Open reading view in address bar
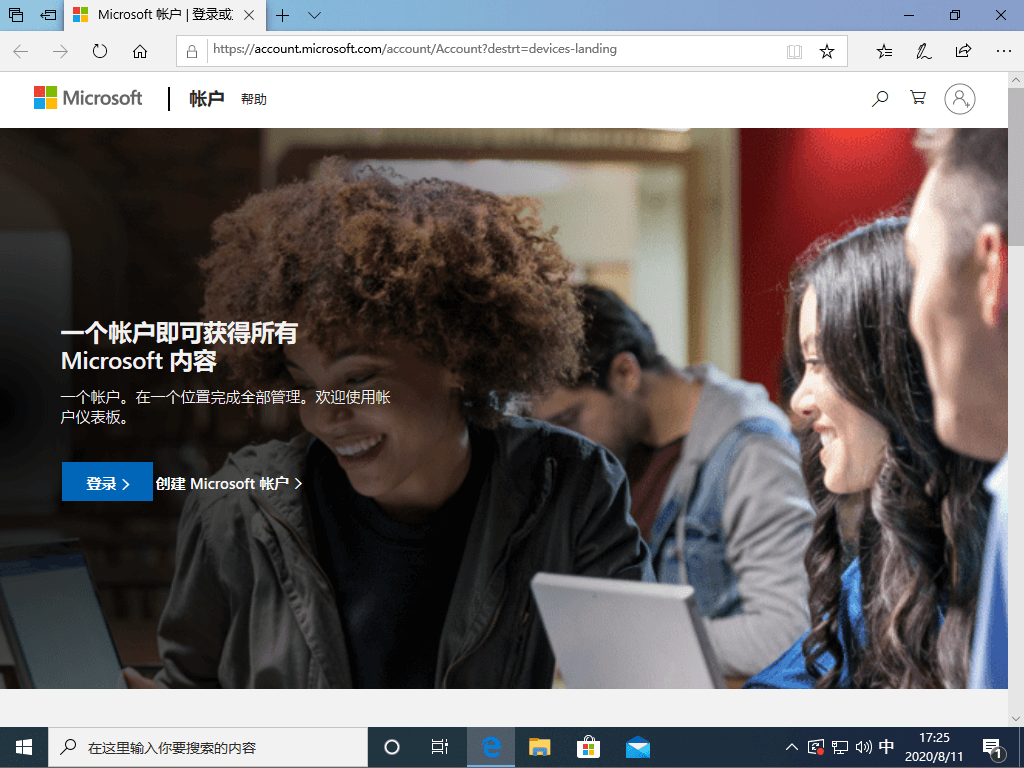1024x768 pixels. pos(794,51)
